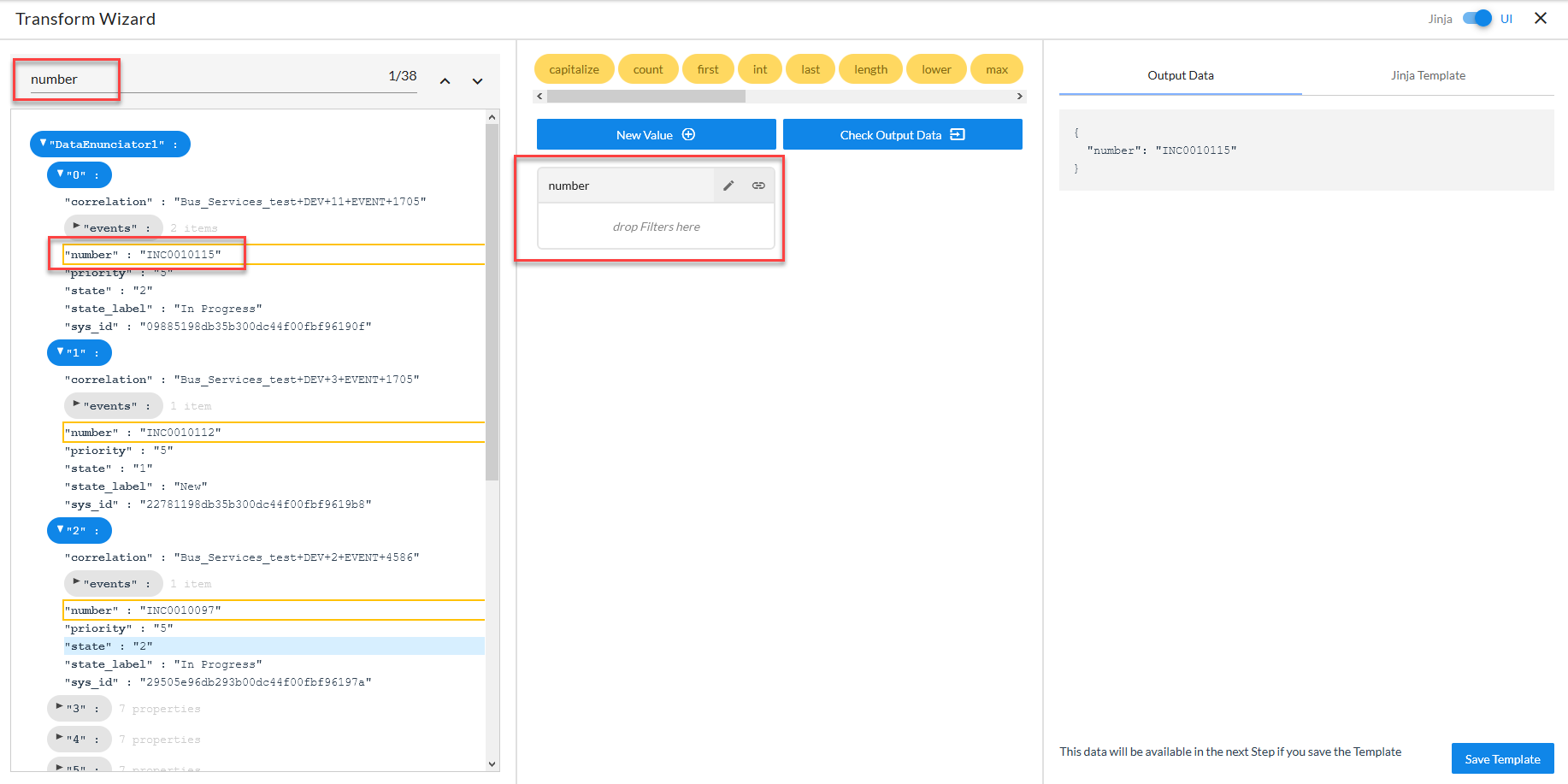Go to previous search match arrow
Viewport: 1568px width, 784px height.
(445, 81)
